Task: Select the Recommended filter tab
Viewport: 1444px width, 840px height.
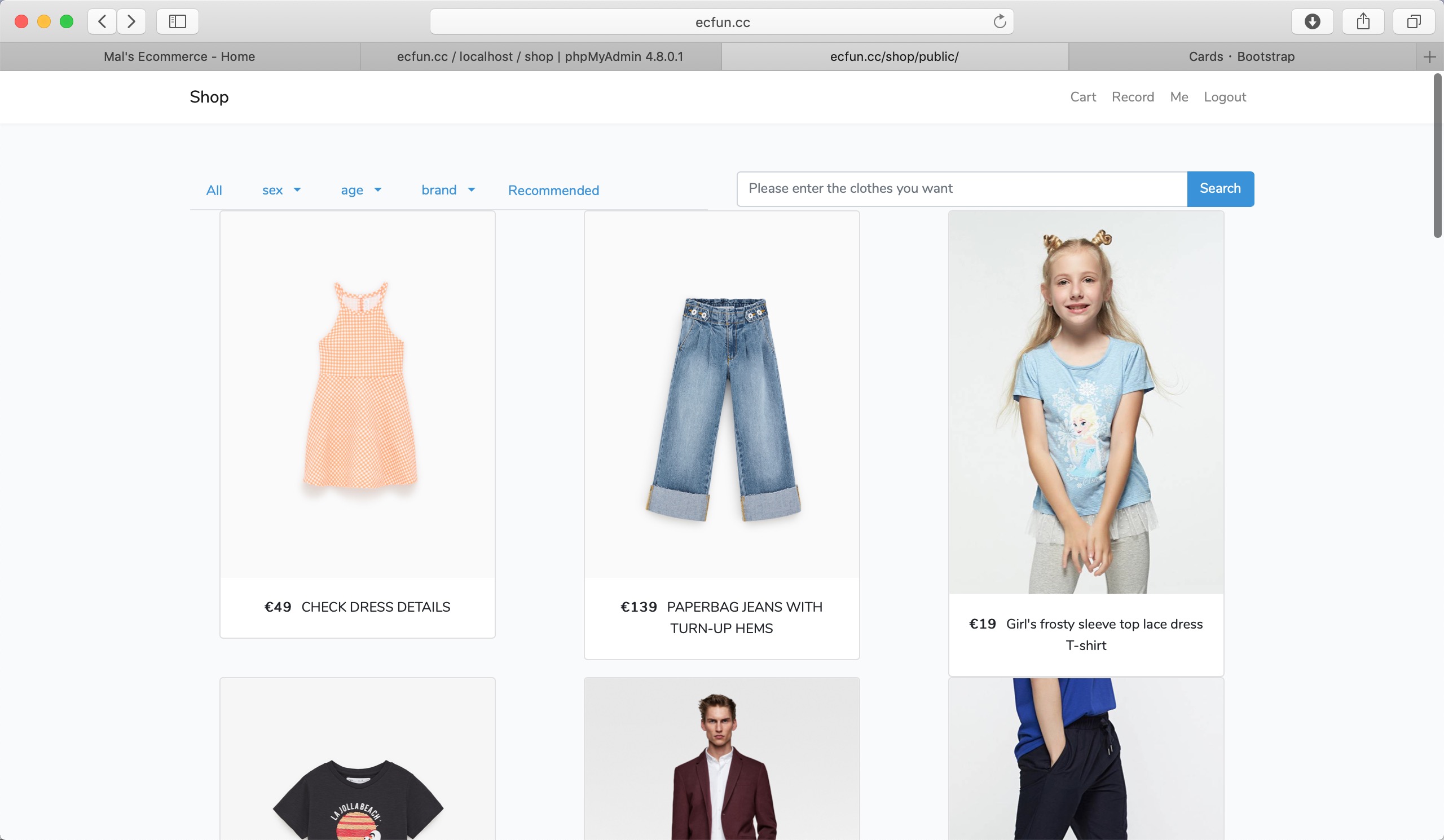Action: (x=553, y=190)
